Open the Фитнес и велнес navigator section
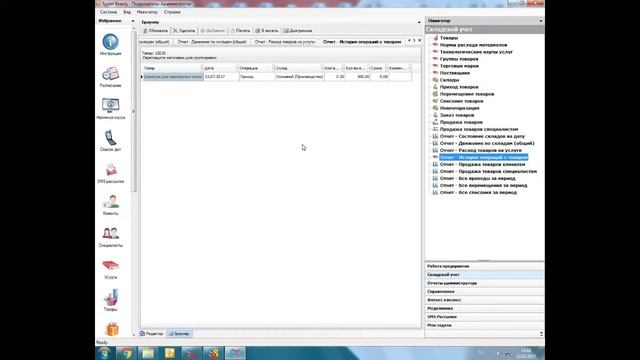The width and height of the screenshot is (640, 360). coord(484,300)
